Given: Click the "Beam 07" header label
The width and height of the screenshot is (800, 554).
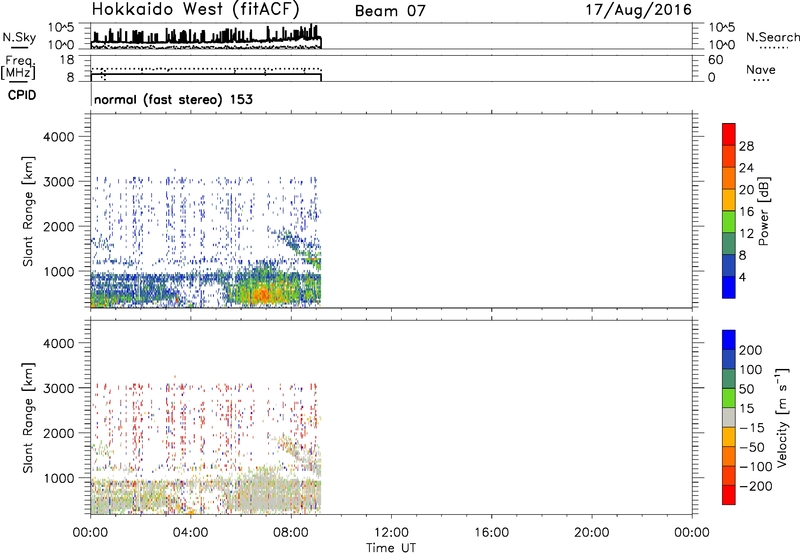Looking at the screenshot, I should click(390, 11).
